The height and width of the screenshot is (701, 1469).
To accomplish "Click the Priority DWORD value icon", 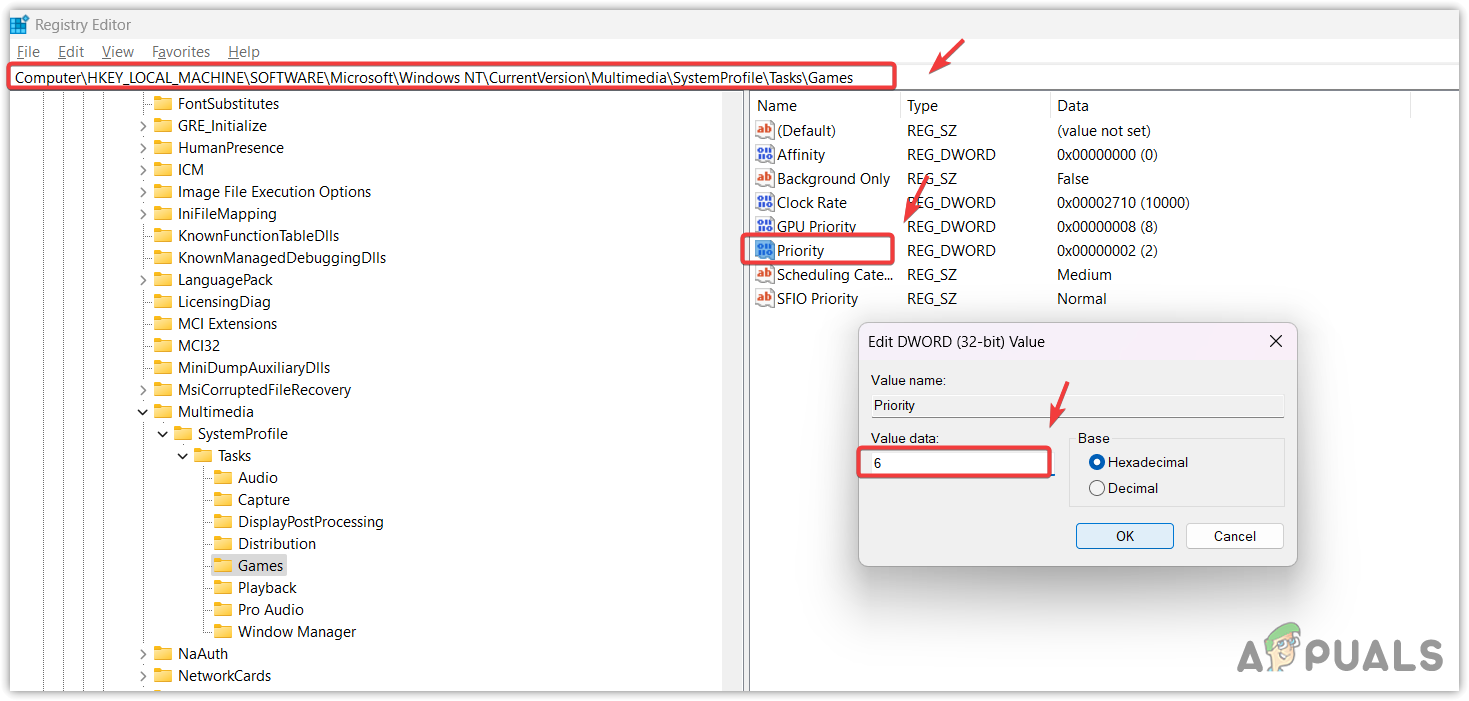I will (x=765, y=250).
